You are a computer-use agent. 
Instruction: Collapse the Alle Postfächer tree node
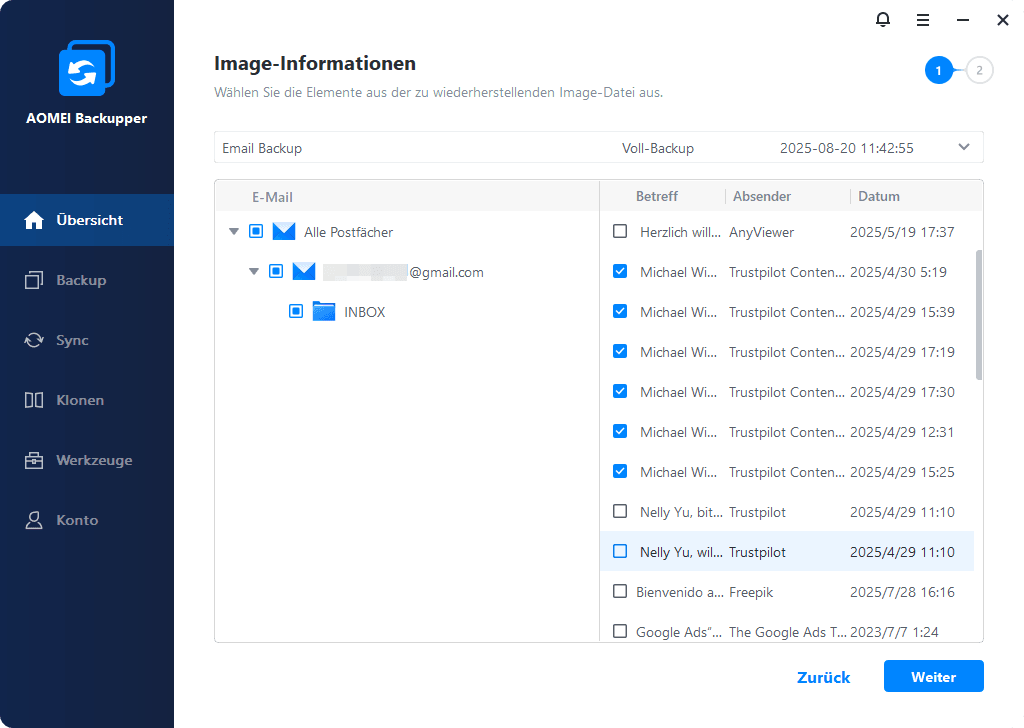(x=234, y=231)
